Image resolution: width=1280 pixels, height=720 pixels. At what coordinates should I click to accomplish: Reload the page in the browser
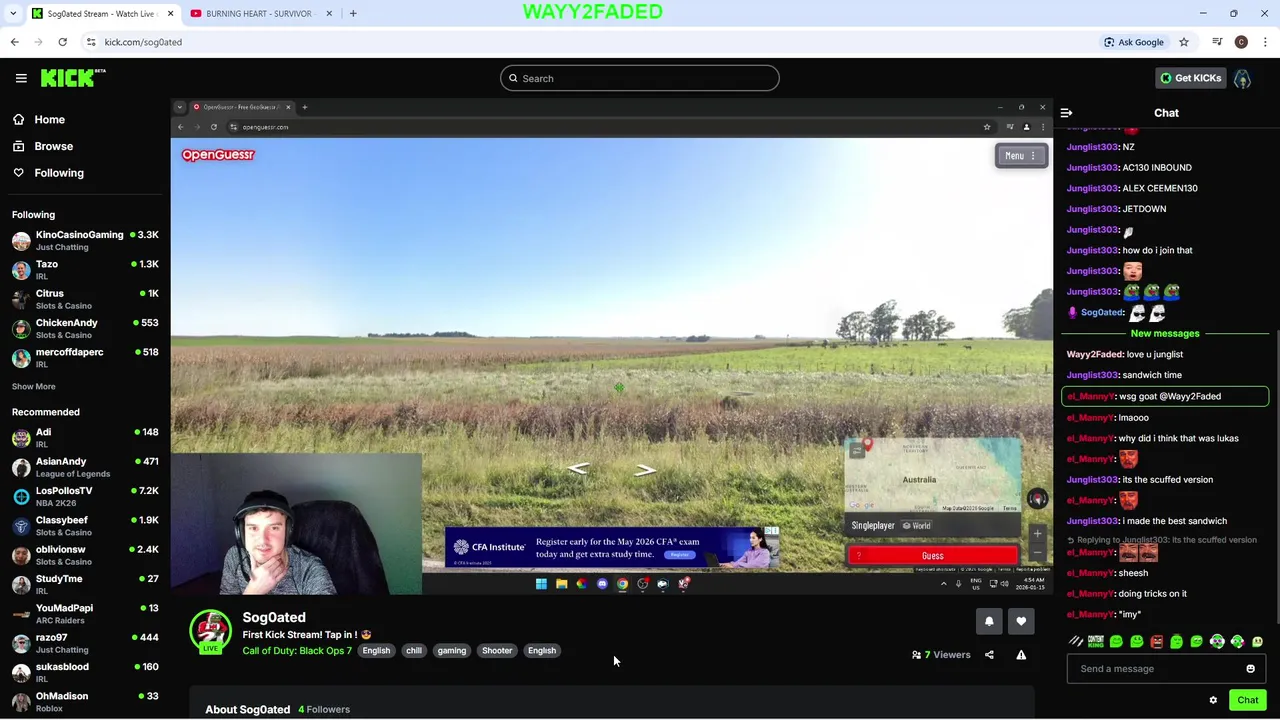(x=62, y=42)
